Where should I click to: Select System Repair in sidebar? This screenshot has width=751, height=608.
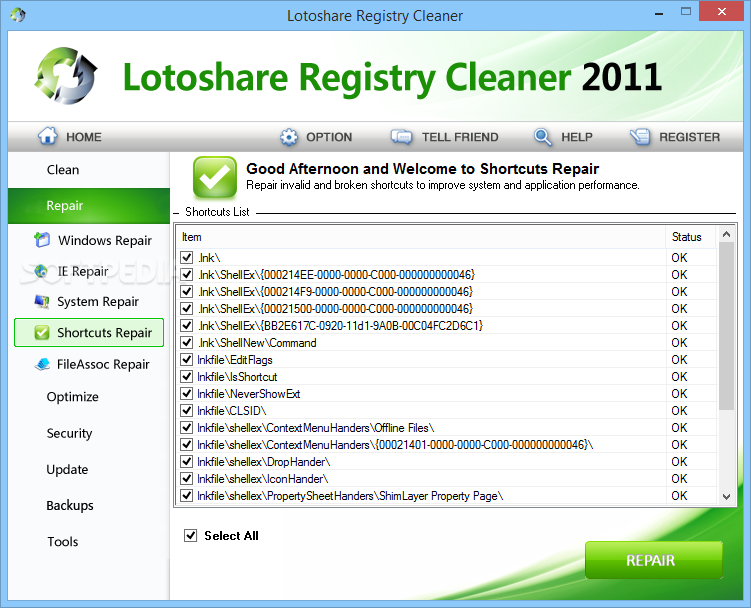point(86,302)
